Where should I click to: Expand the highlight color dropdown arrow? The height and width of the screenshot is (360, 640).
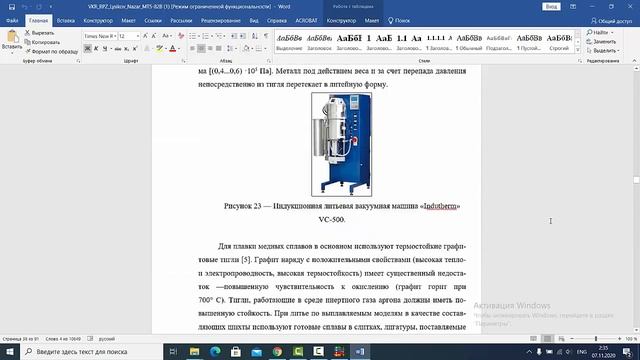(166, 49)
